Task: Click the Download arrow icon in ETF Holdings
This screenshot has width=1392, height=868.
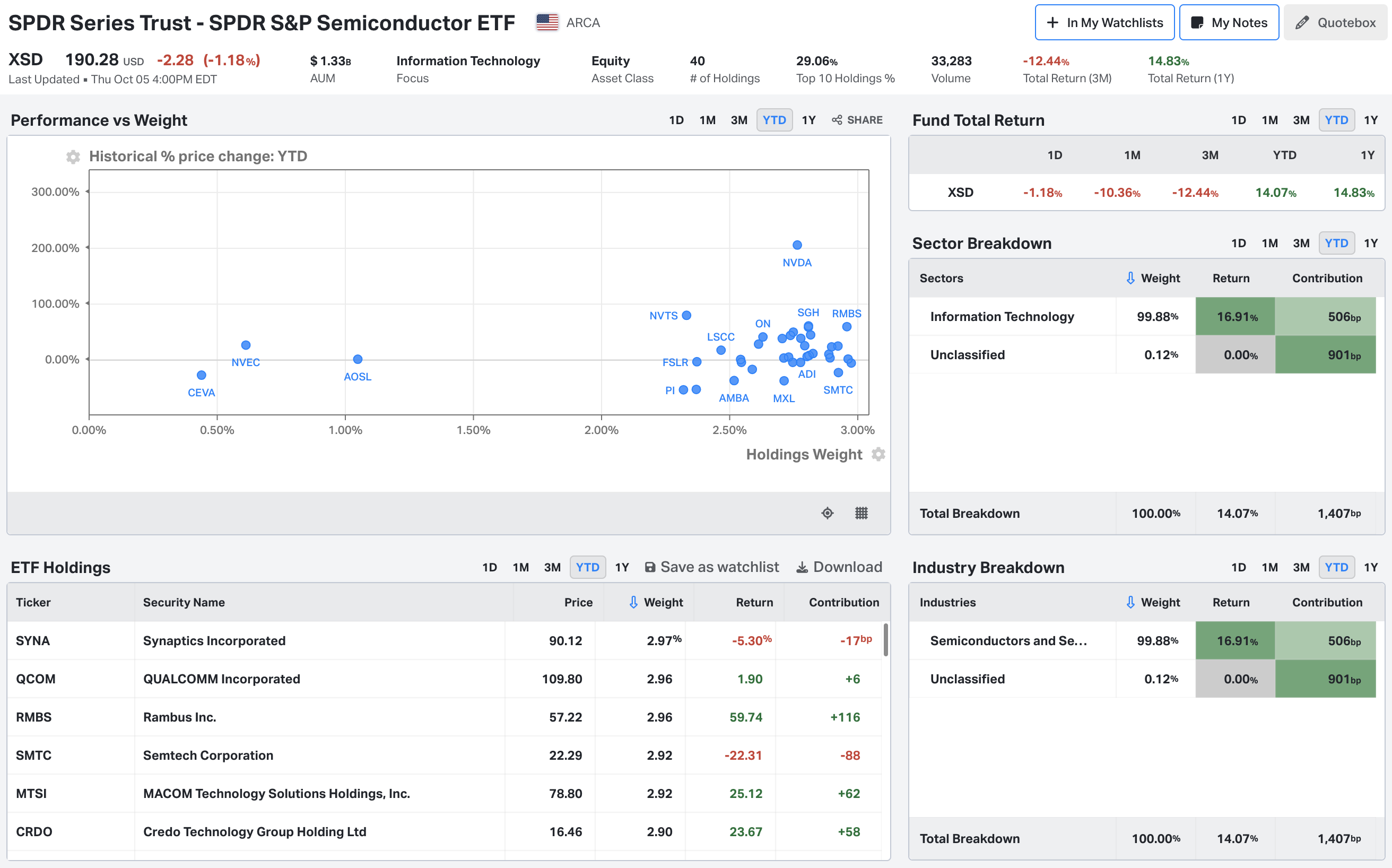Action: coord(802,567)
